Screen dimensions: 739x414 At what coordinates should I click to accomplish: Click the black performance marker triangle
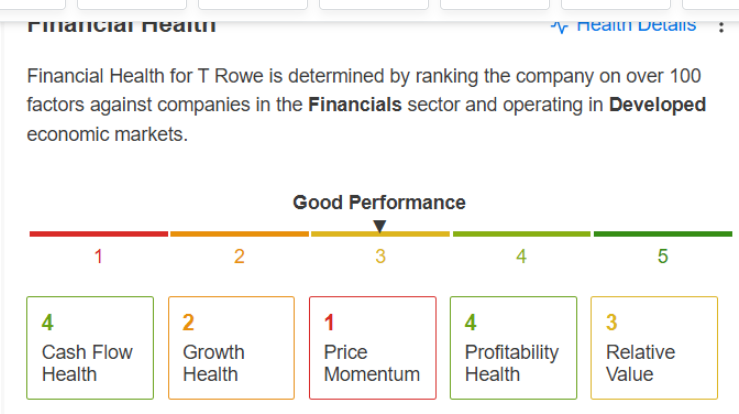[x=379, y=226]
